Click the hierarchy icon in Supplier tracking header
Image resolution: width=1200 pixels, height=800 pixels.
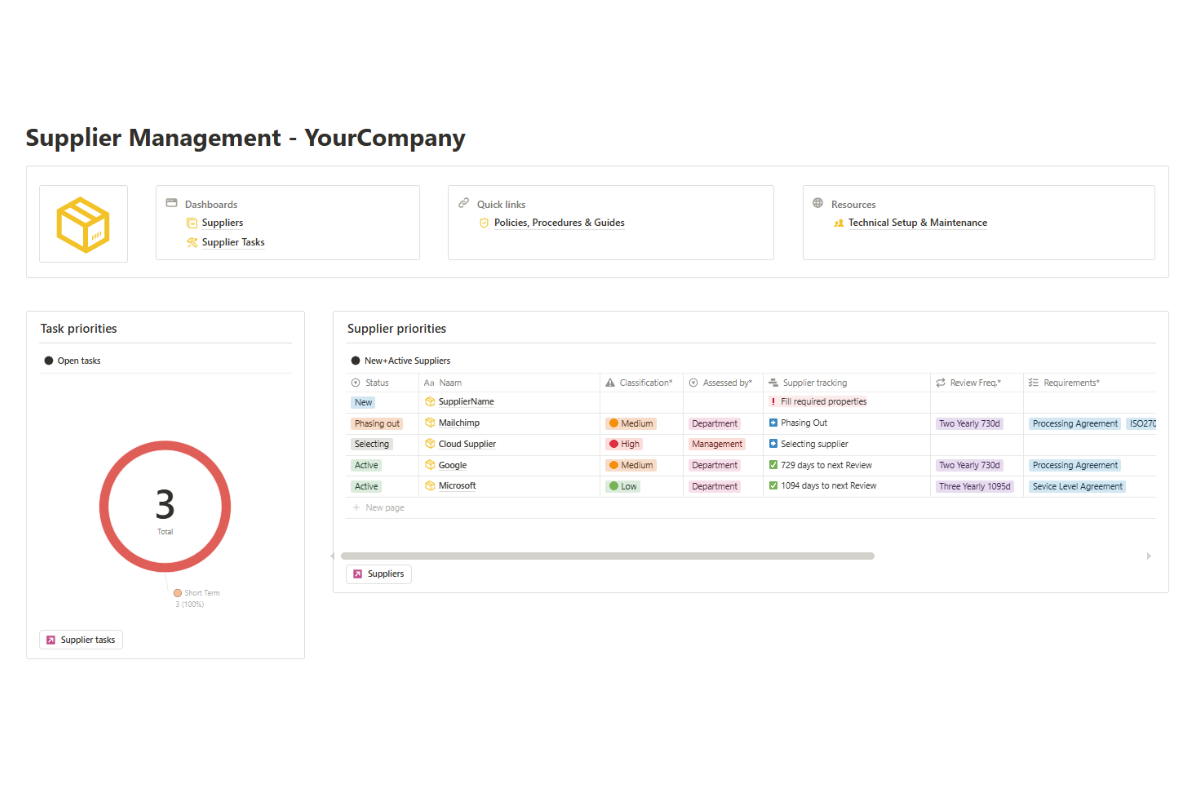[x=773, y=383]
